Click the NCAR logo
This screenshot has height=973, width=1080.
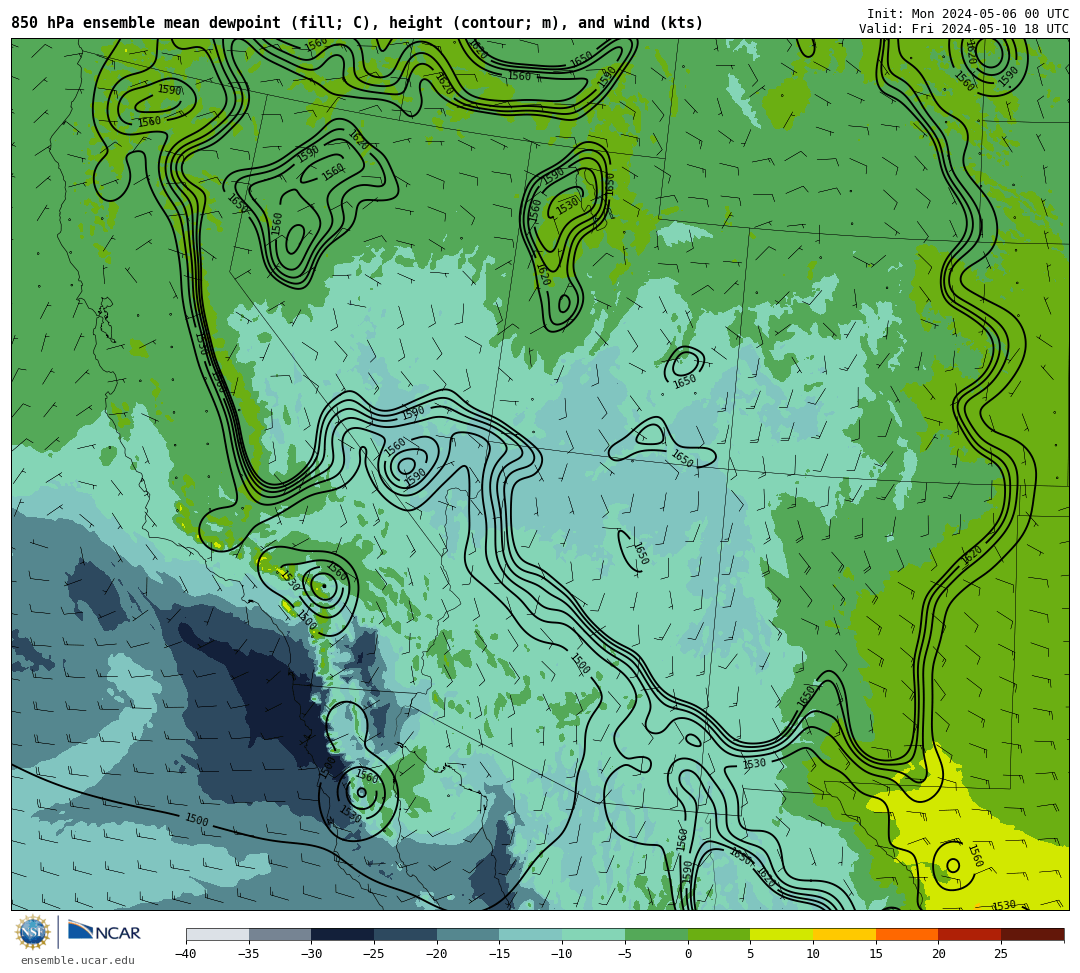(x=104, y=932)
